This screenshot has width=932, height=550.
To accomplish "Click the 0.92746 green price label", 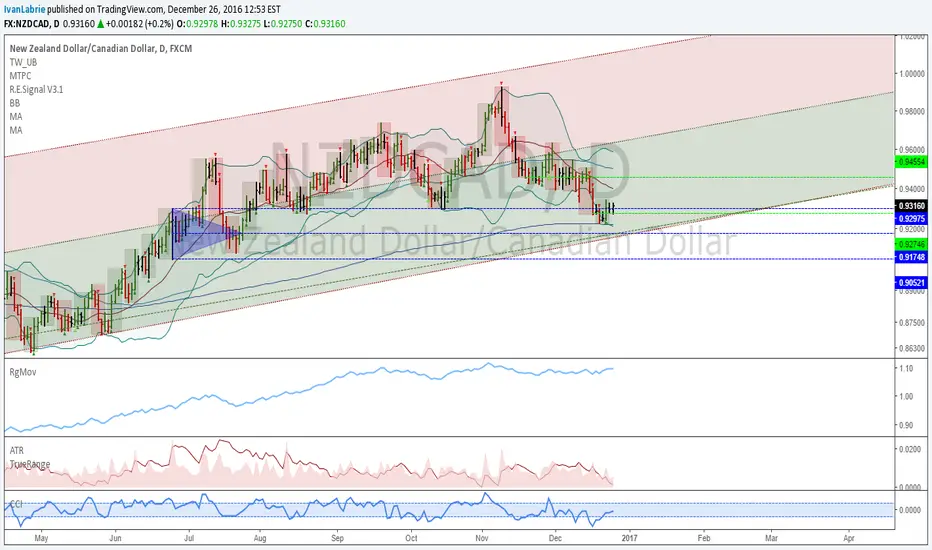I will (x=911, y=244).
